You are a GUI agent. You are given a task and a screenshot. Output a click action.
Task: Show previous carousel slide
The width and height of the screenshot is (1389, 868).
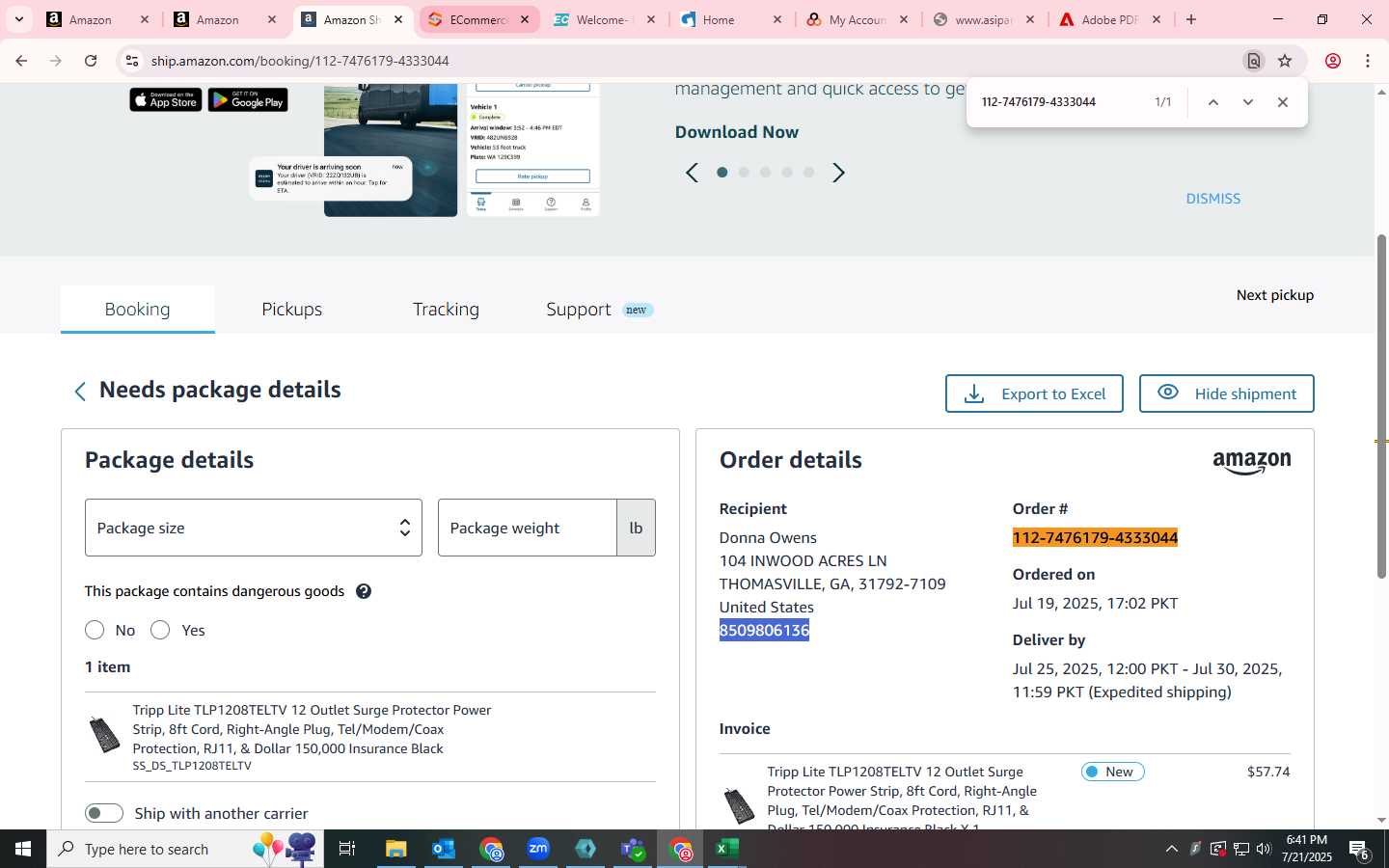tap(692, 173)
